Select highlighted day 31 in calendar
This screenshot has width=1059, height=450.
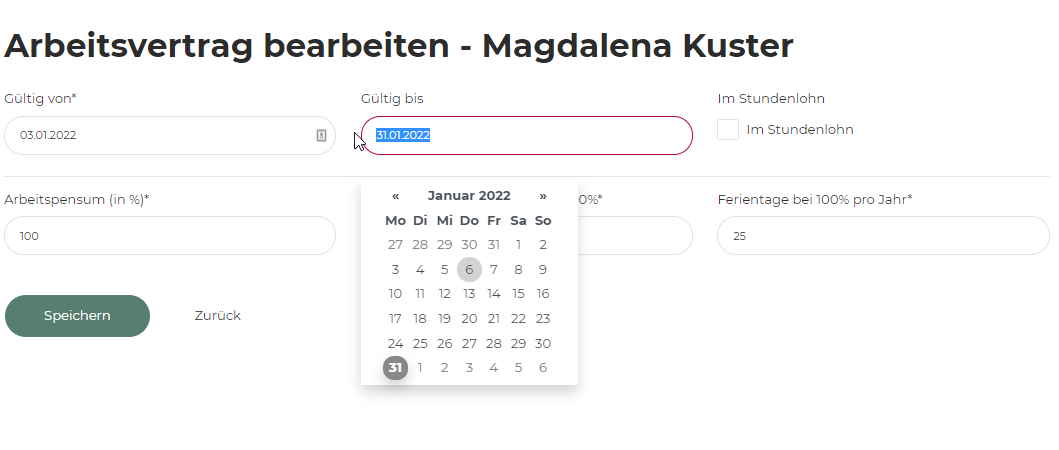395,367
